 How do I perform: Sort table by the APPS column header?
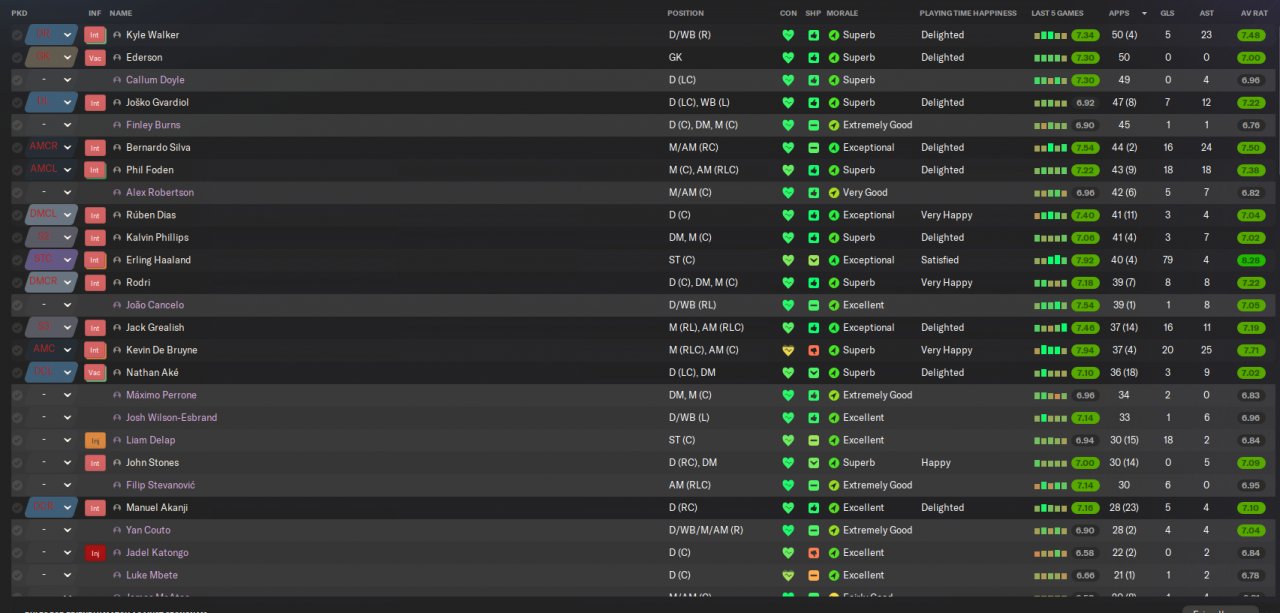(x=1120, y=13)
